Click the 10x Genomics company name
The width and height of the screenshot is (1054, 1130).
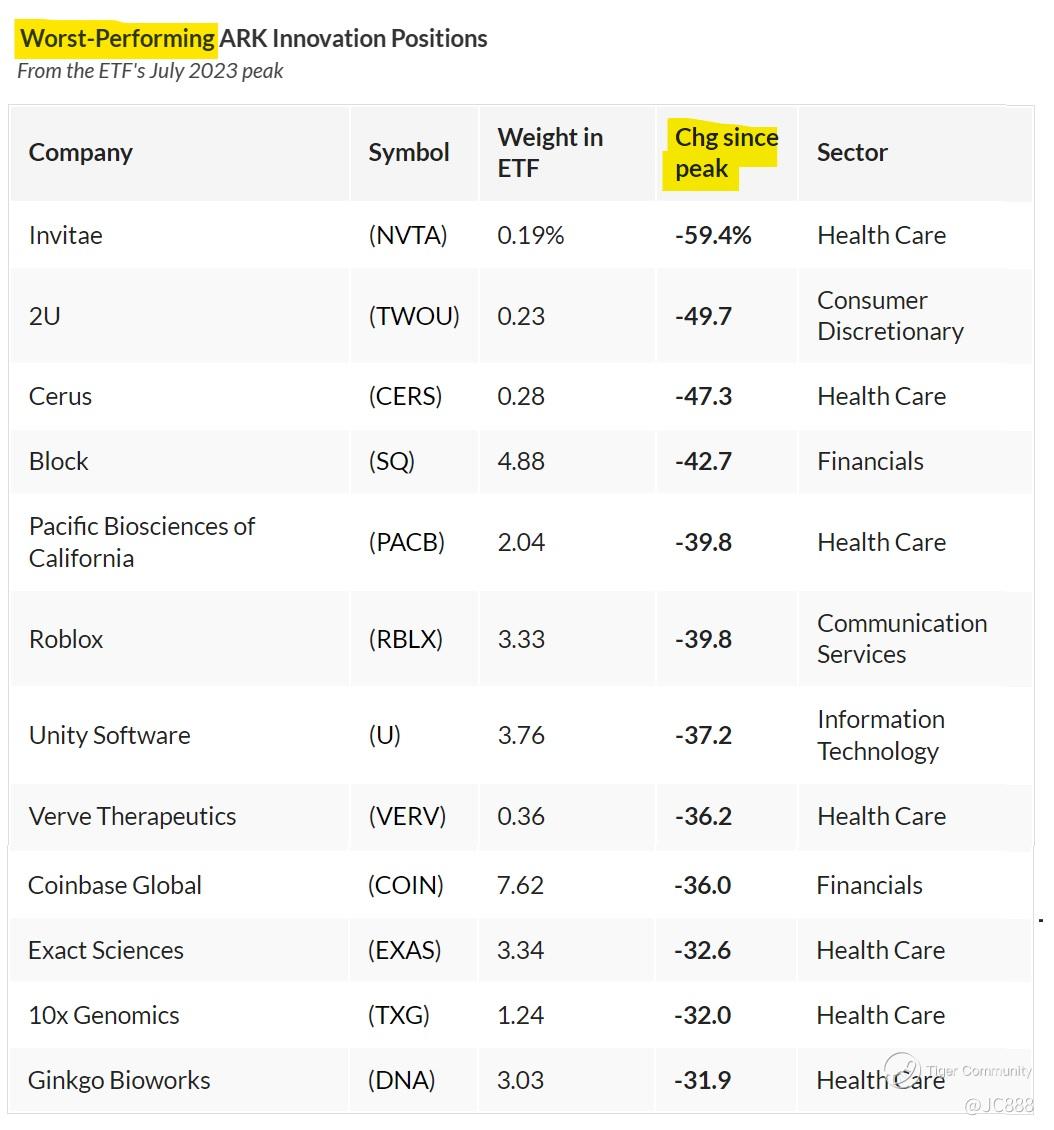104,1015
